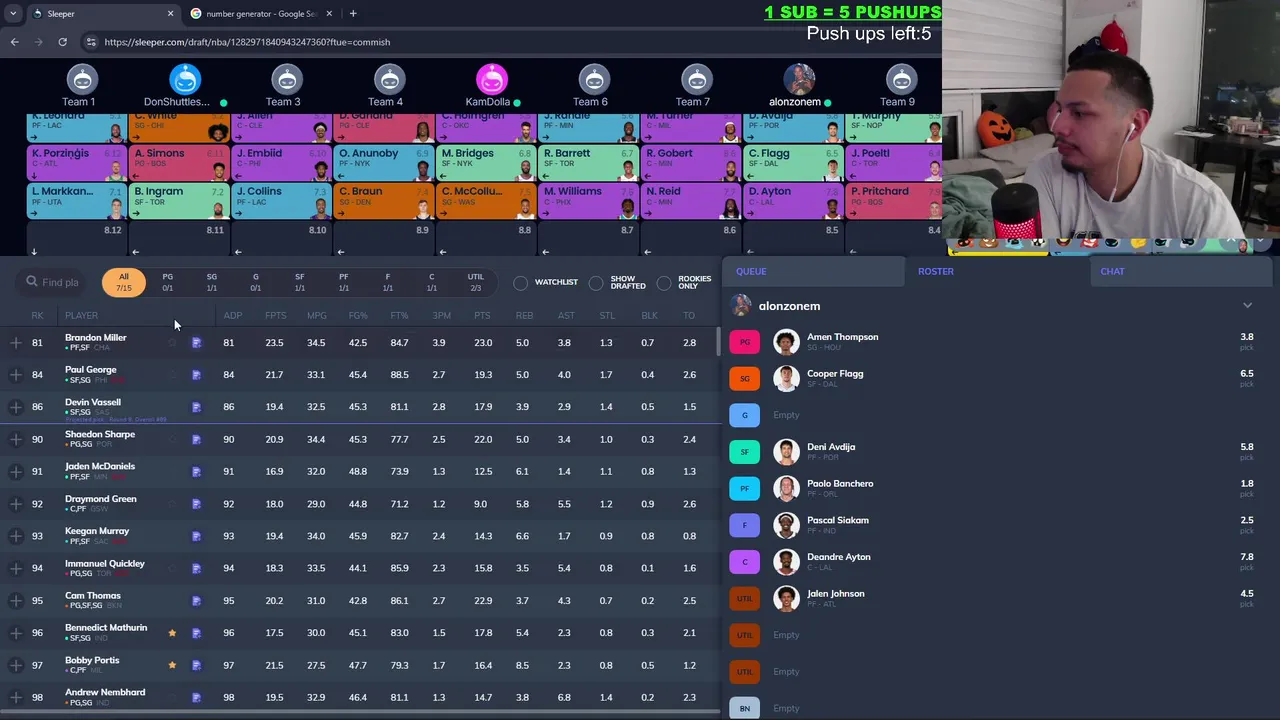Screen dimensions: 1280x720
Task: Open Brandon Miller's player notes icon
Action: pos(196,343)
